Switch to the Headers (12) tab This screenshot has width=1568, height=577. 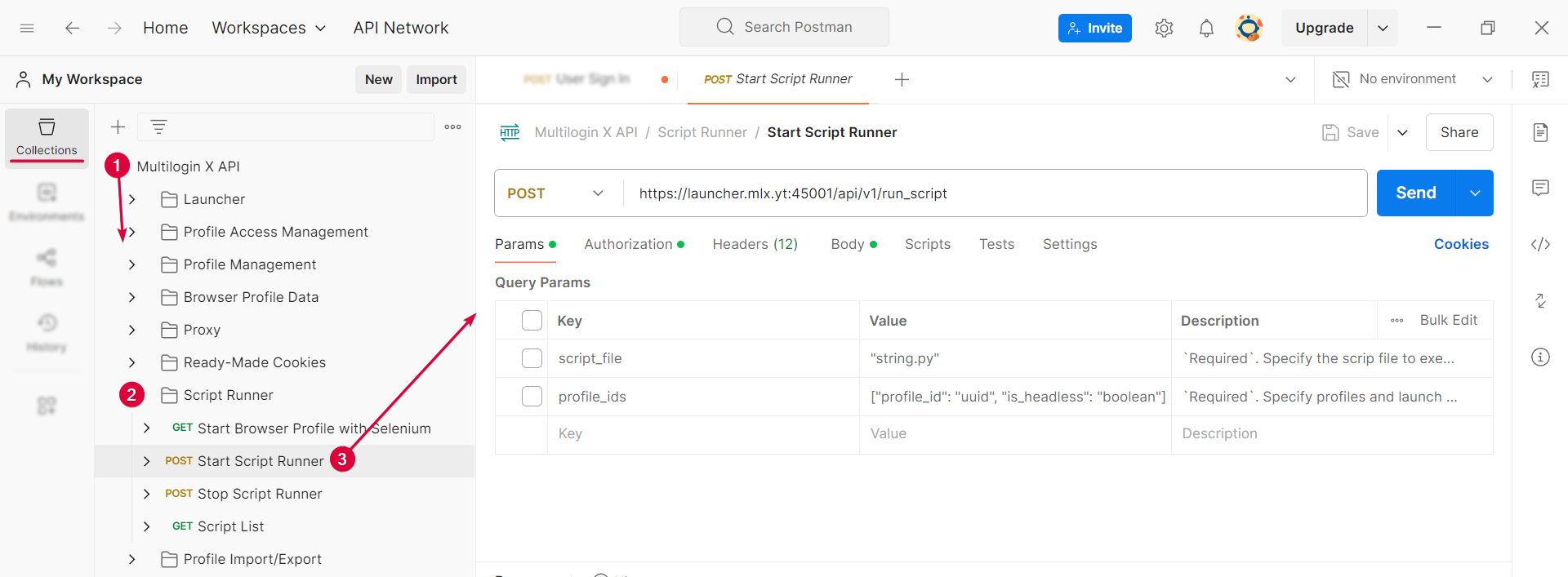pyautogui.click(x=755, y=244)
